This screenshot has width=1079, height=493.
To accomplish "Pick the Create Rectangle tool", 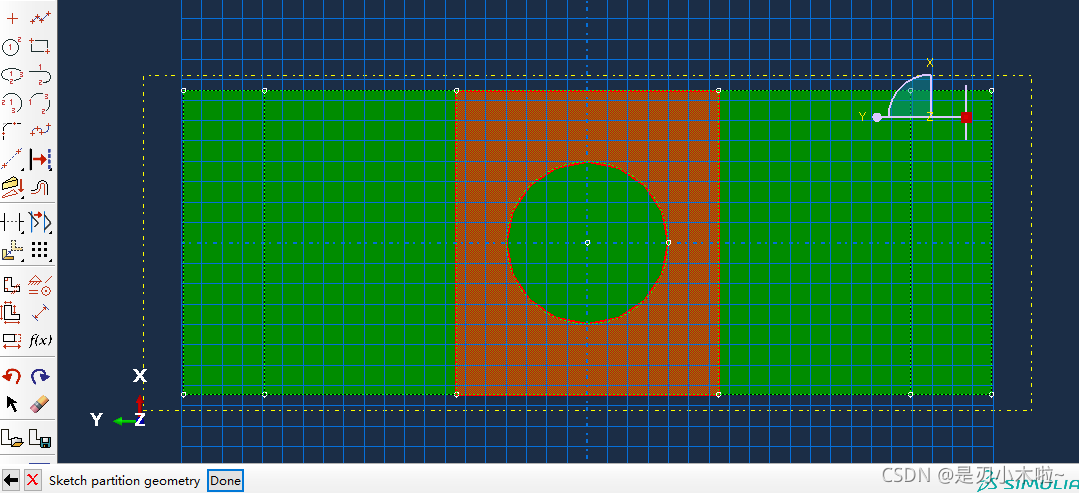I will (x=40, y=46).
